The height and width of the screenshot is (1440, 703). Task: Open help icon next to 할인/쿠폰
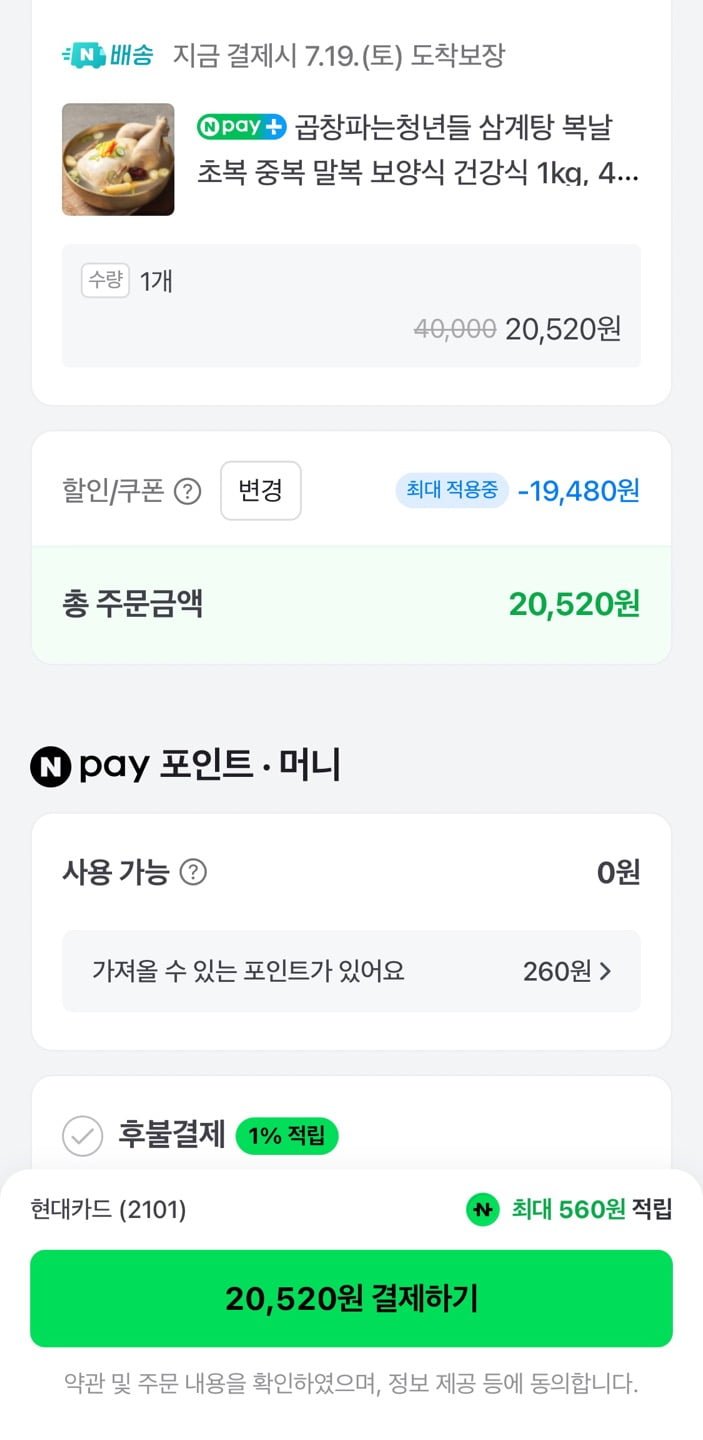188,492
